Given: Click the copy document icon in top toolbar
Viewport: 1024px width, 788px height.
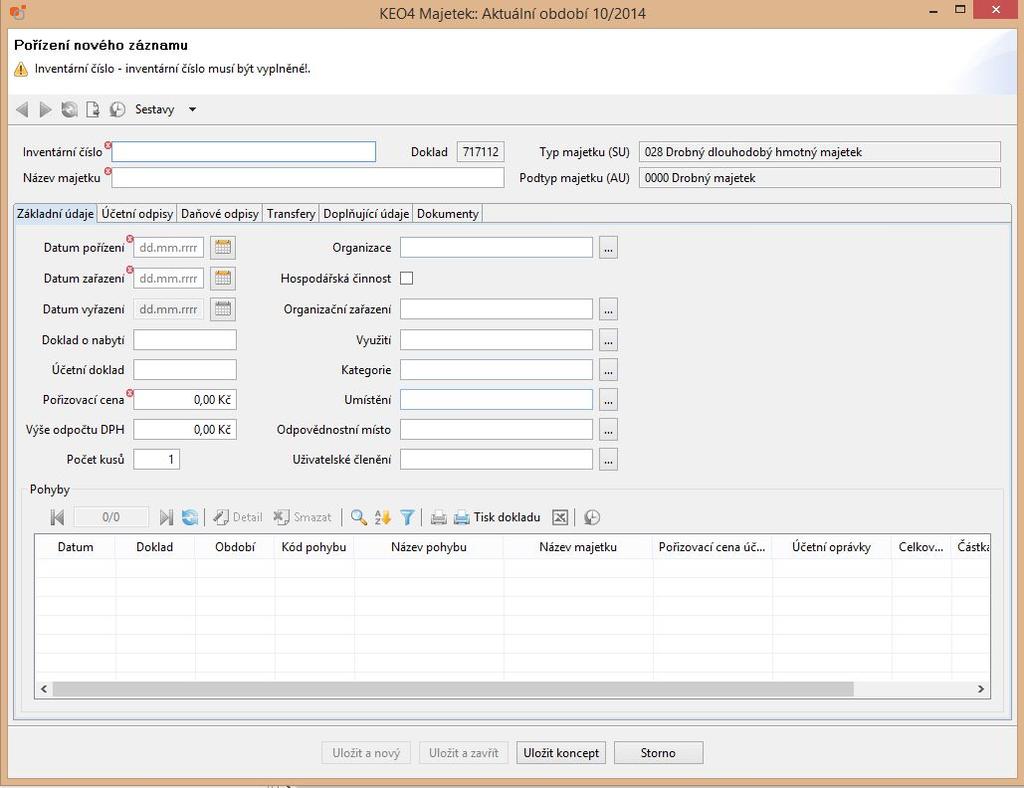Looking at the screenshot, I should point(93,110).
